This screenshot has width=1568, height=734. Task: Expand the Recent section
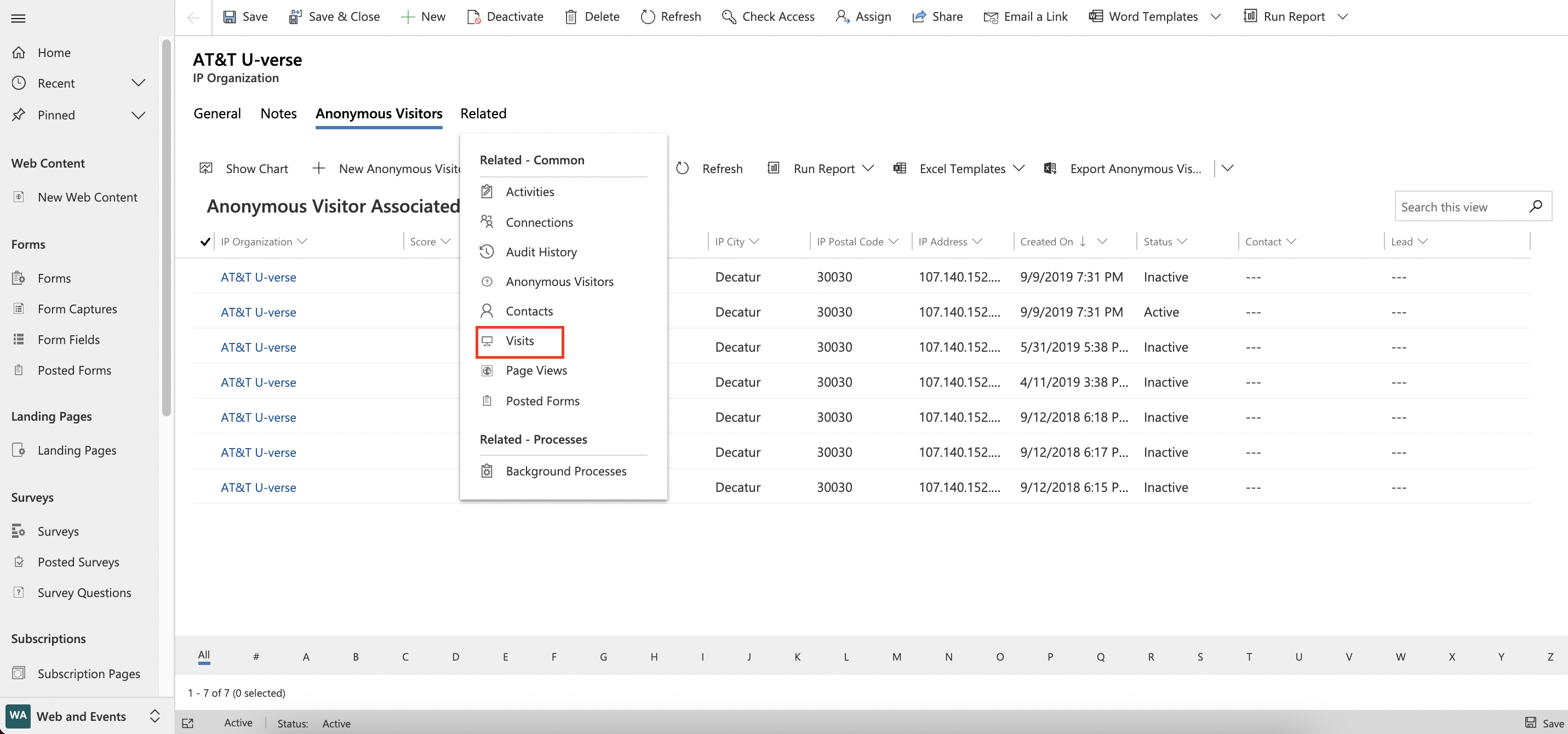pyautogui.click(x=139, y=83)
